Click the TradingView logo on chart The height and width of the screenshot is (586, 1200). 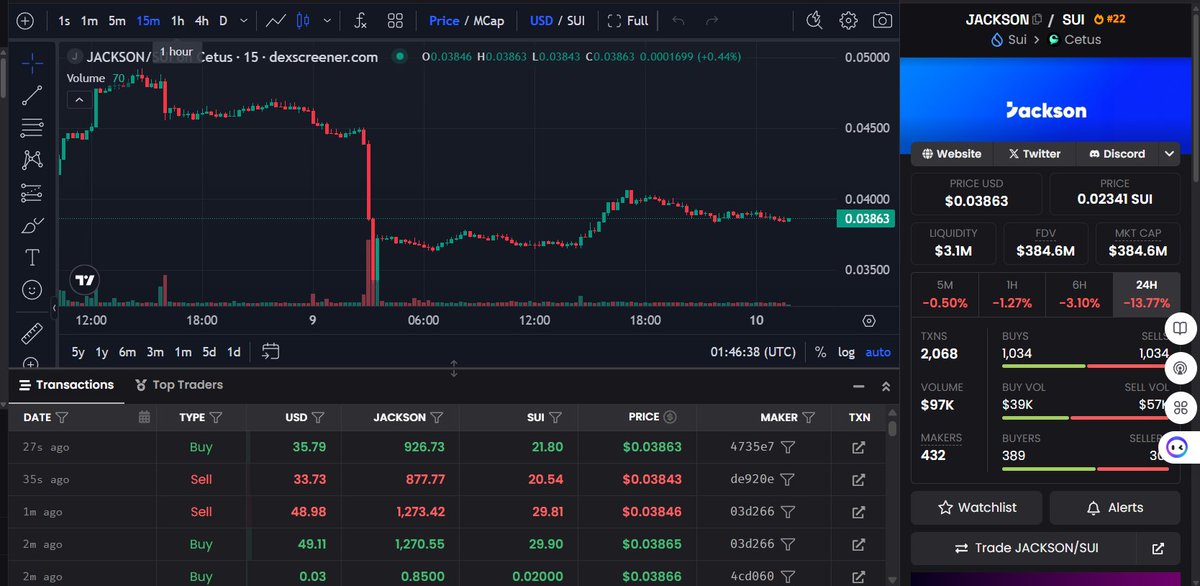[x=85, y=280]
